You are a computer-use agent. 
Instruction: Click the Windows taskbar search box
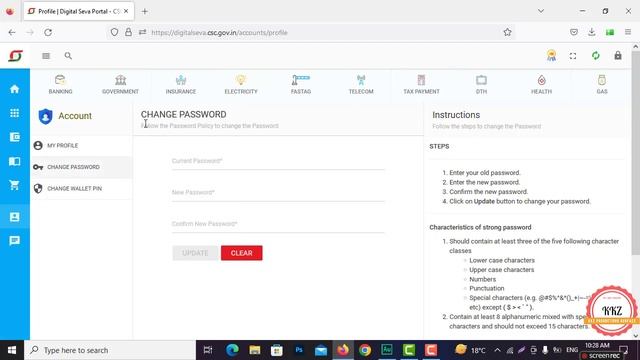110,350
